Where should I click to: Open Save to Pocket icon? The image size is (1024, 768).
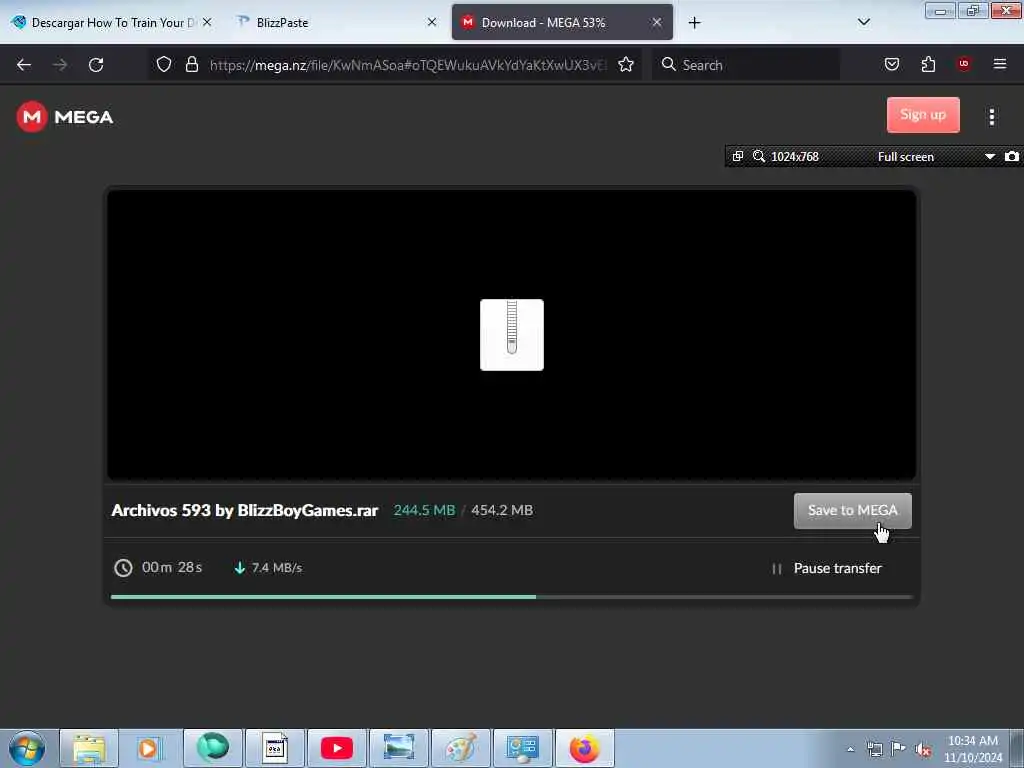point(892,64)
